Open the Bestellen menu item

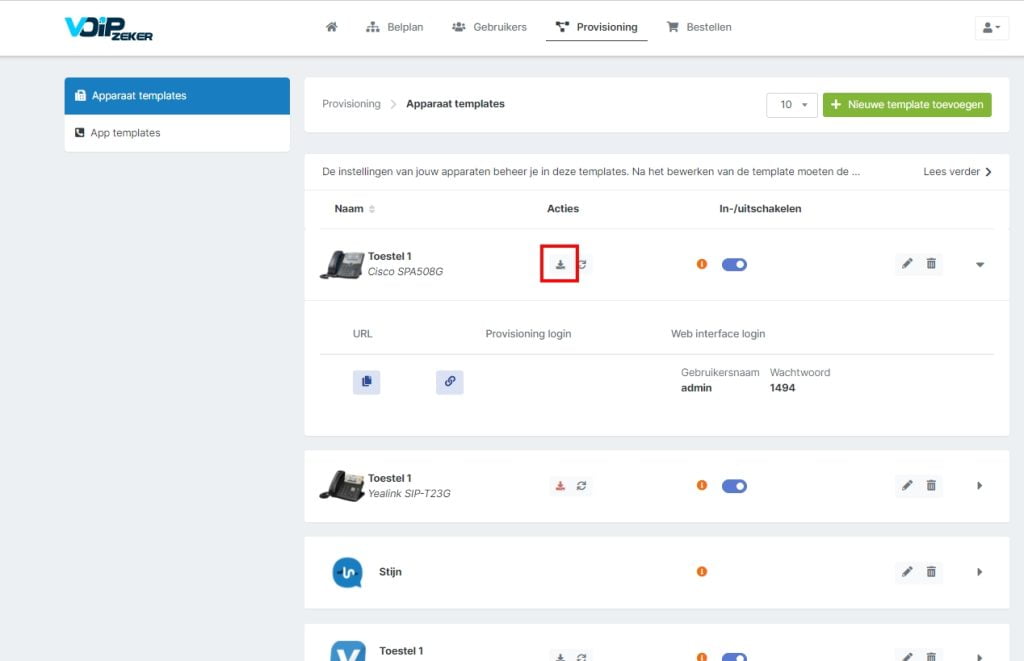coord(699,27)
